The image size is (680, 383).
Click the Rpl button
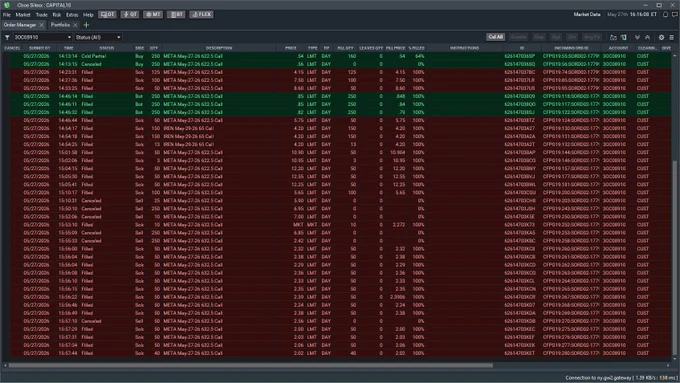click(556, 37)
